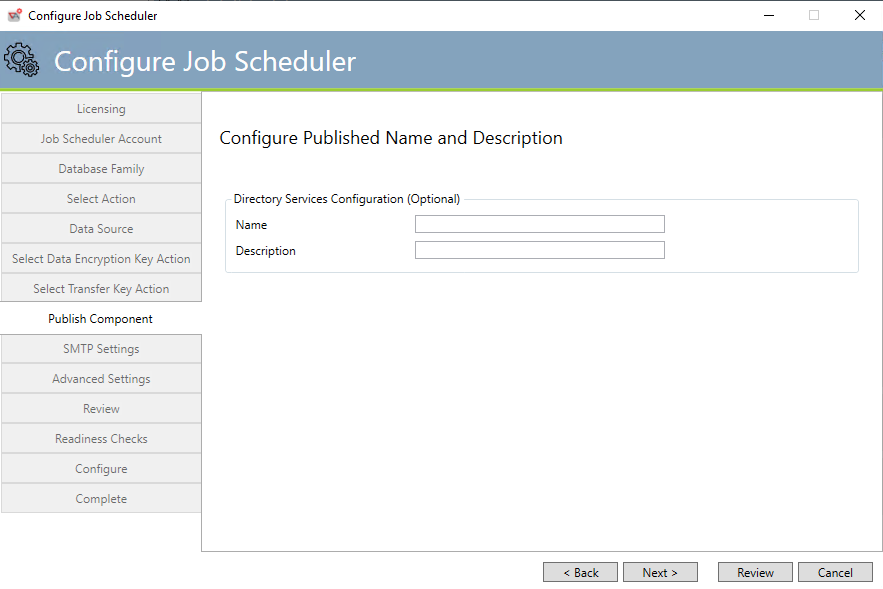
Task: Click Next to continue the wizard
Action: click(x=660, y=571)
